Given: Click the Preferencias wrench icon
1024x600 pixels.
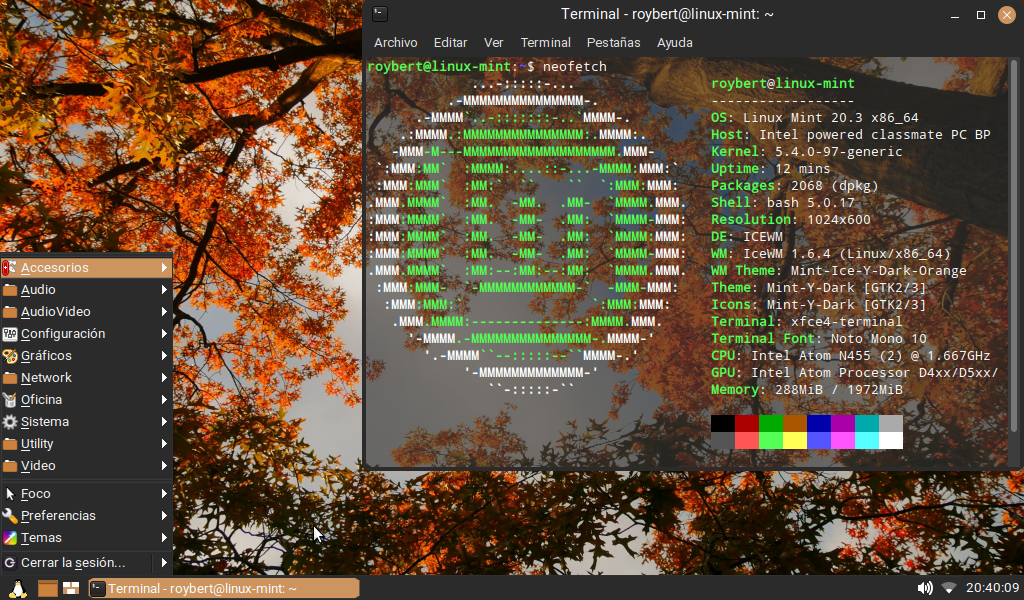Looking at the screenshot, I should [10, 516].
